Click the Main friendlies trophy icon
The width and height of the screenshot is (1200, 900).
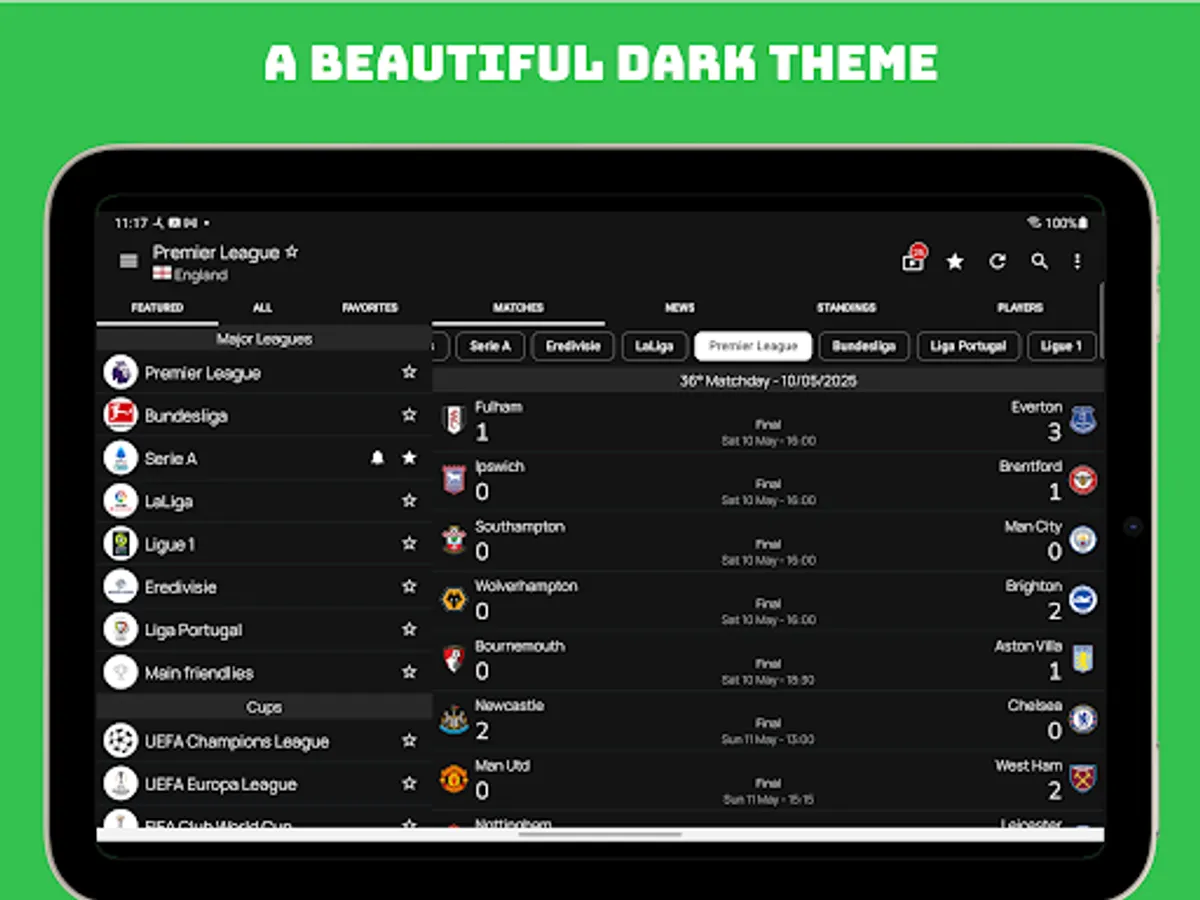(120, 672)
